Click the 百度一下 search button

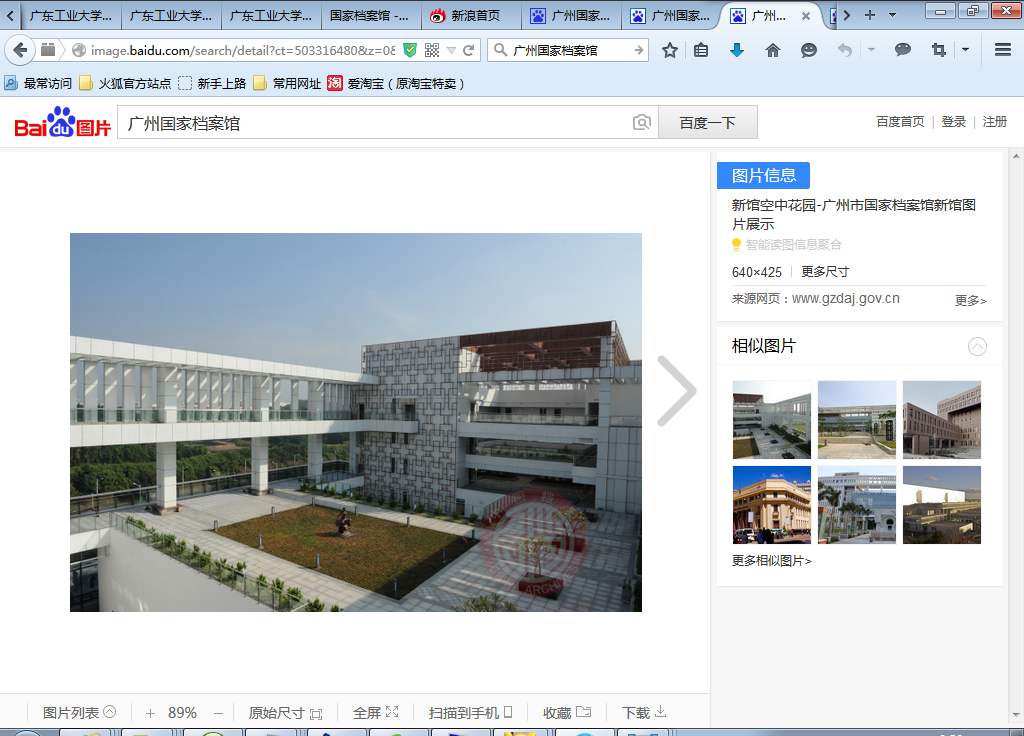tap(707, 123)
